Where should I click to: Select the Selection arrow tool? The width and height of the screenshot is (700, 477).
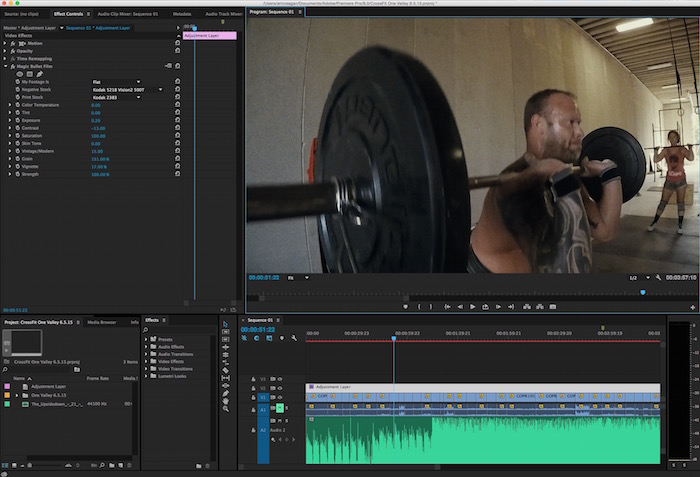pyautogui.click(x=225, y=324)
